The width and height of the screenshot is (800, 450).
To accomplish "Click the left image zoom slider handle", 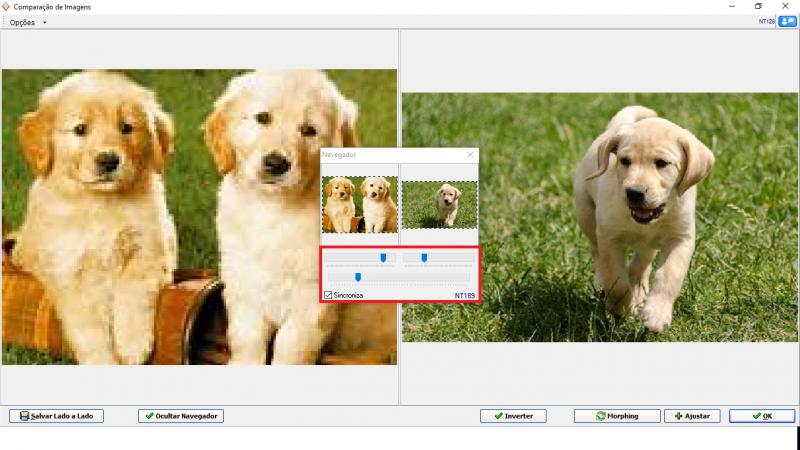I will pyautogui.click(x=383, y=258).
